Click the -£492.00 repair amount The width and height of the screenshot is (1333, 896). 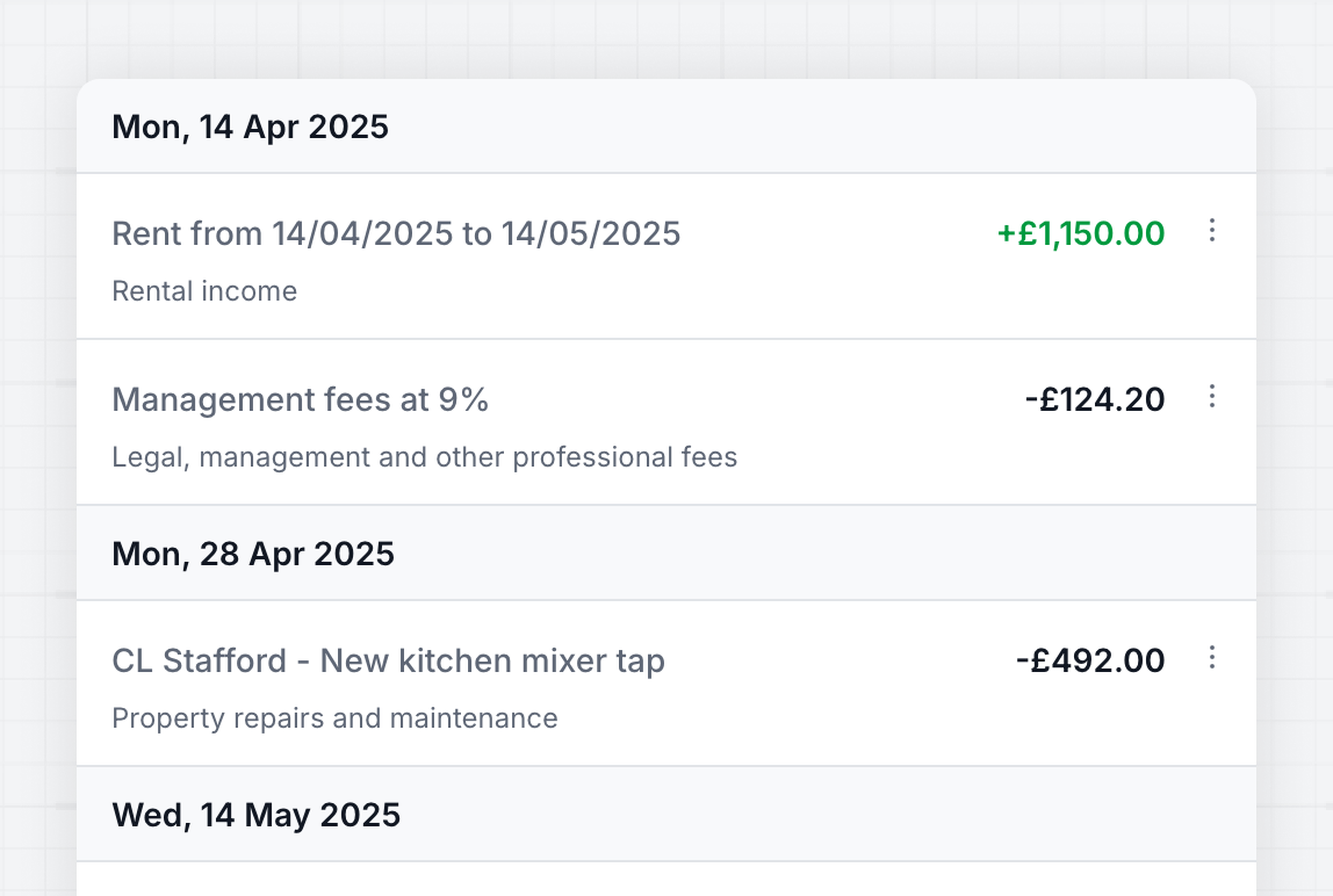(x=1090, y=661)
